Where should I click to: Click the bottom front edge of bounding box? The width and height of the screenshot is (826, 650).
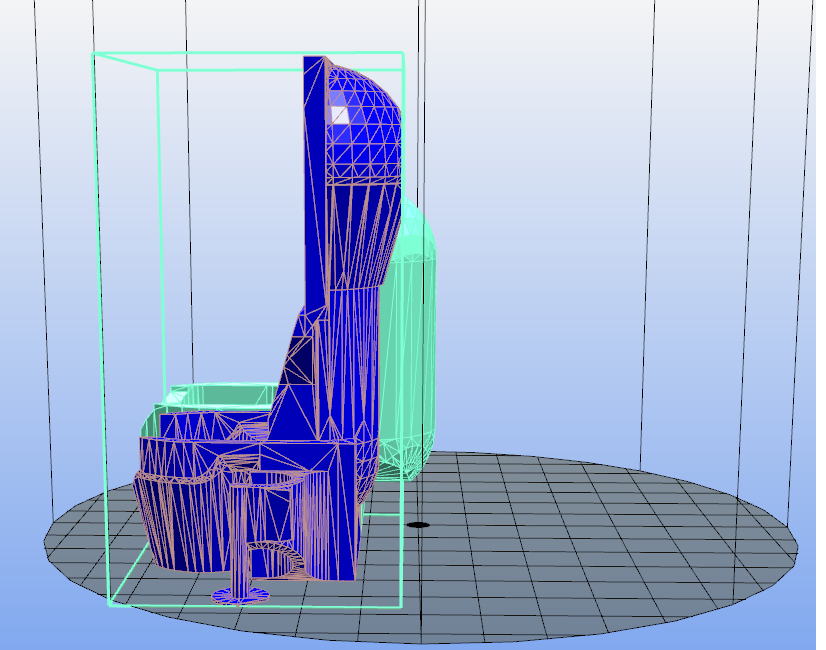click(250, 606)
